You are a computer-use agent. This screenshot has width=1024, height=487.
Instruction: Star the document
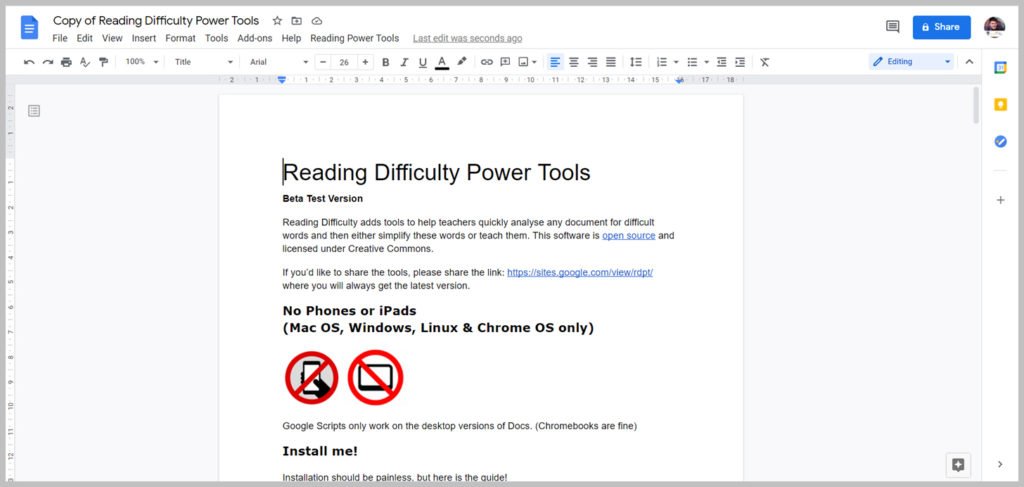point(277,21)
